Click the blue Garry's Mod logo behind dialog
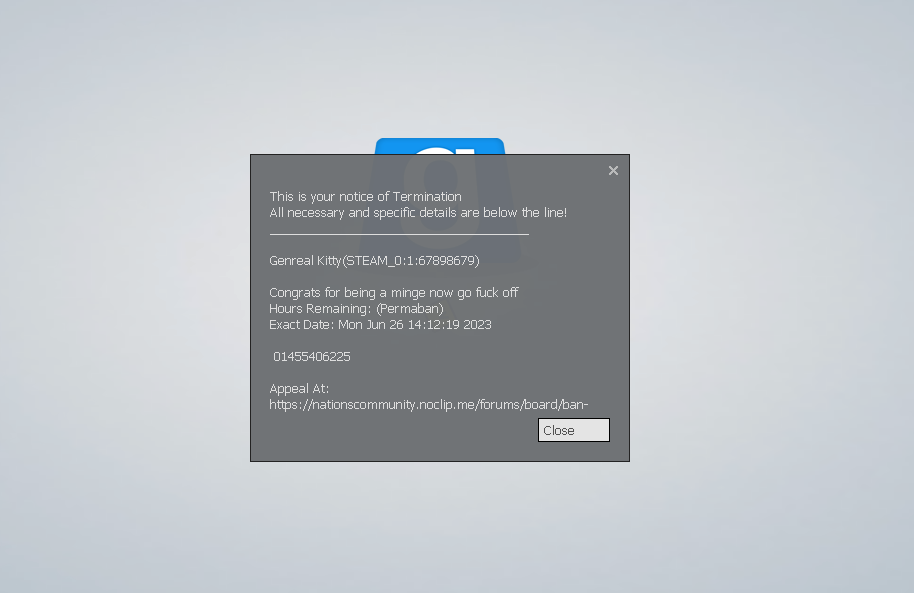The image size is (914, 593). [x=440, y=146]
